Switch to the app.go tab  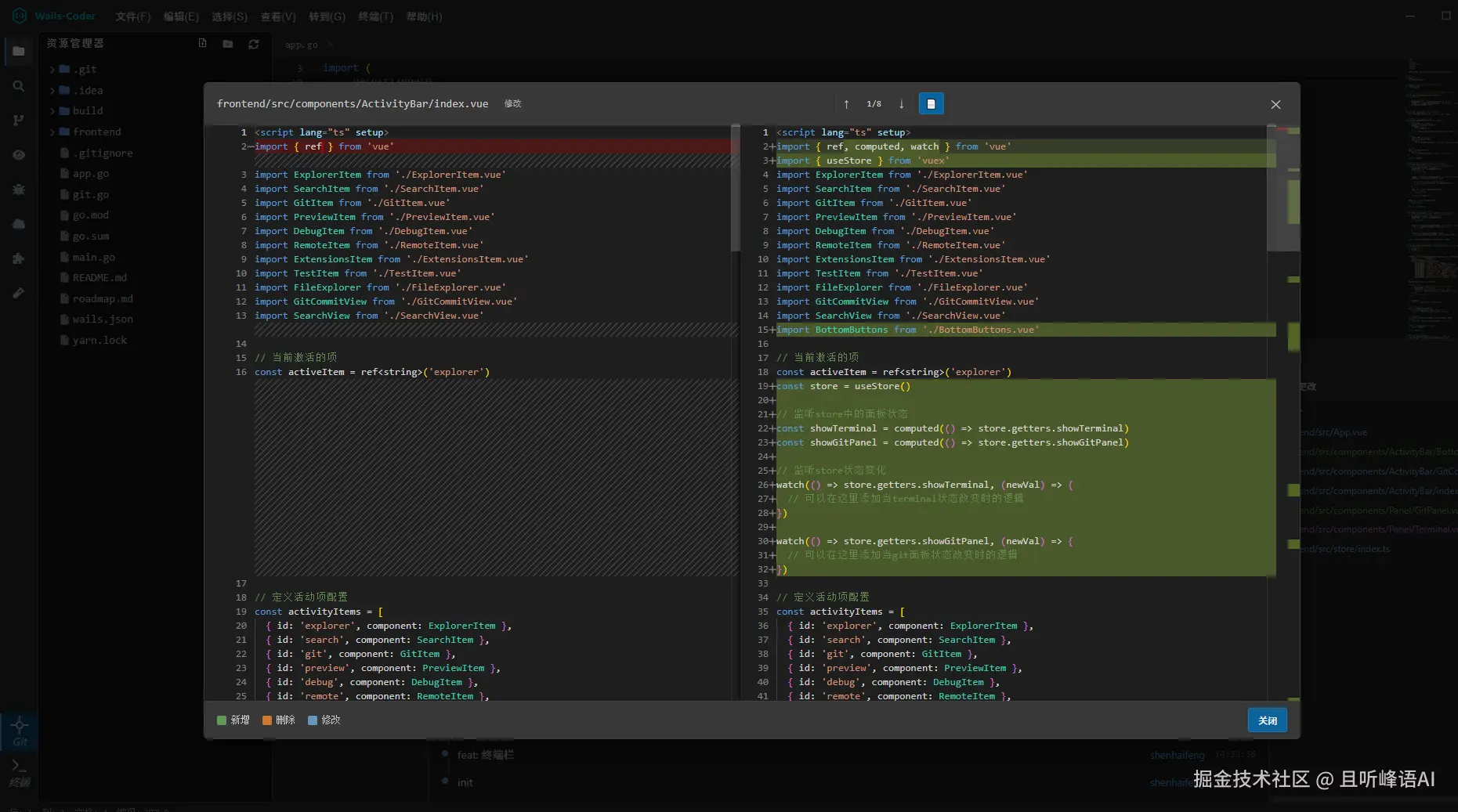[302, 45]
